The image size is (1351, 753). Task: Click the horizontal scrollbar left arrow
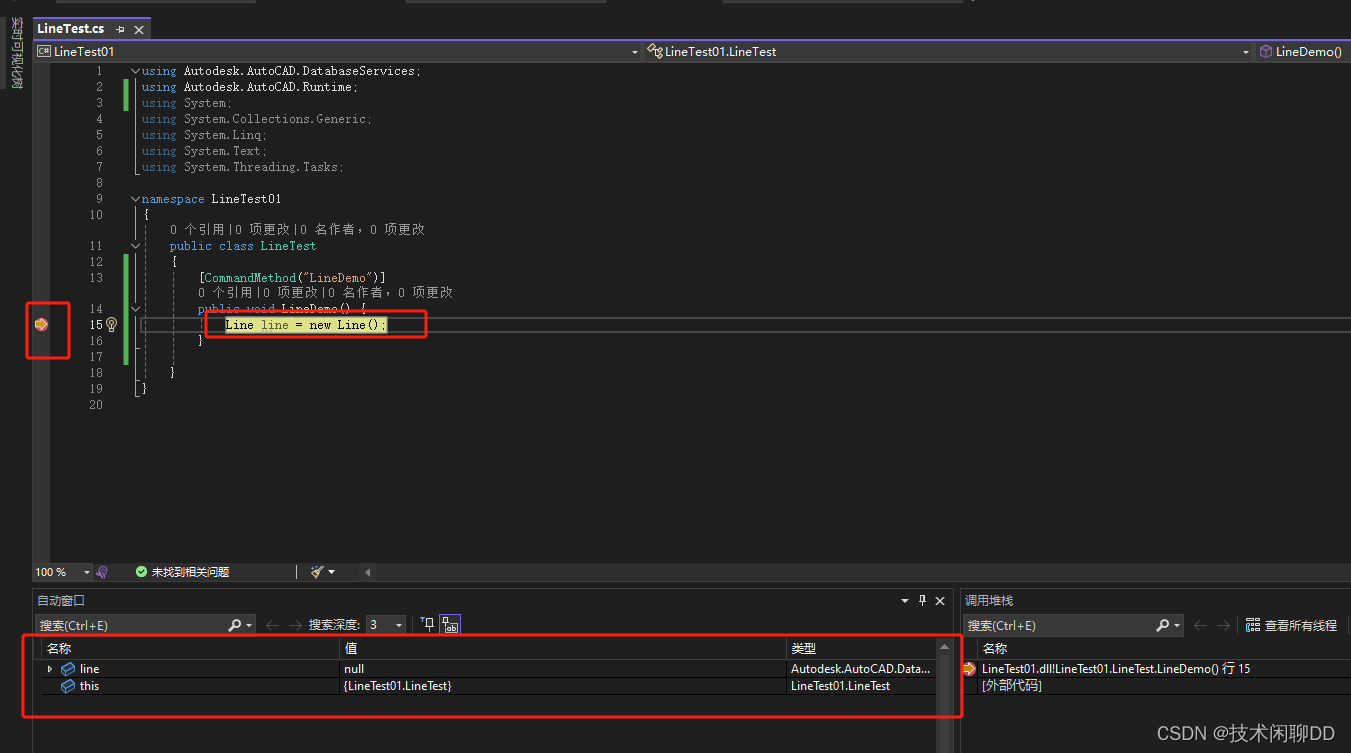(367, 572)
